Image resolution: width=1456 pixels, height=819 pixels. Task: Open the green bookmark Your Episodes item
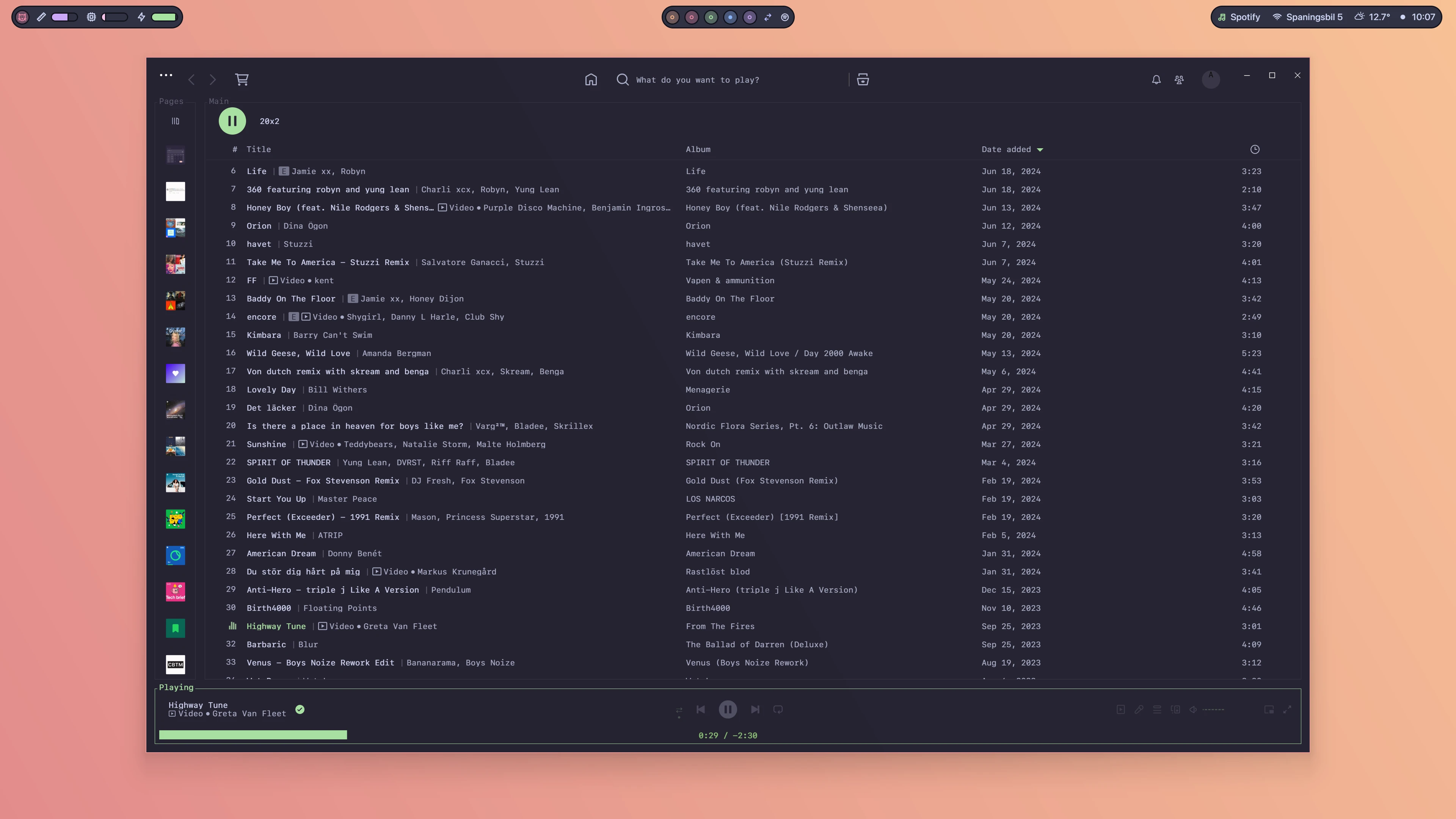(175, 629)
